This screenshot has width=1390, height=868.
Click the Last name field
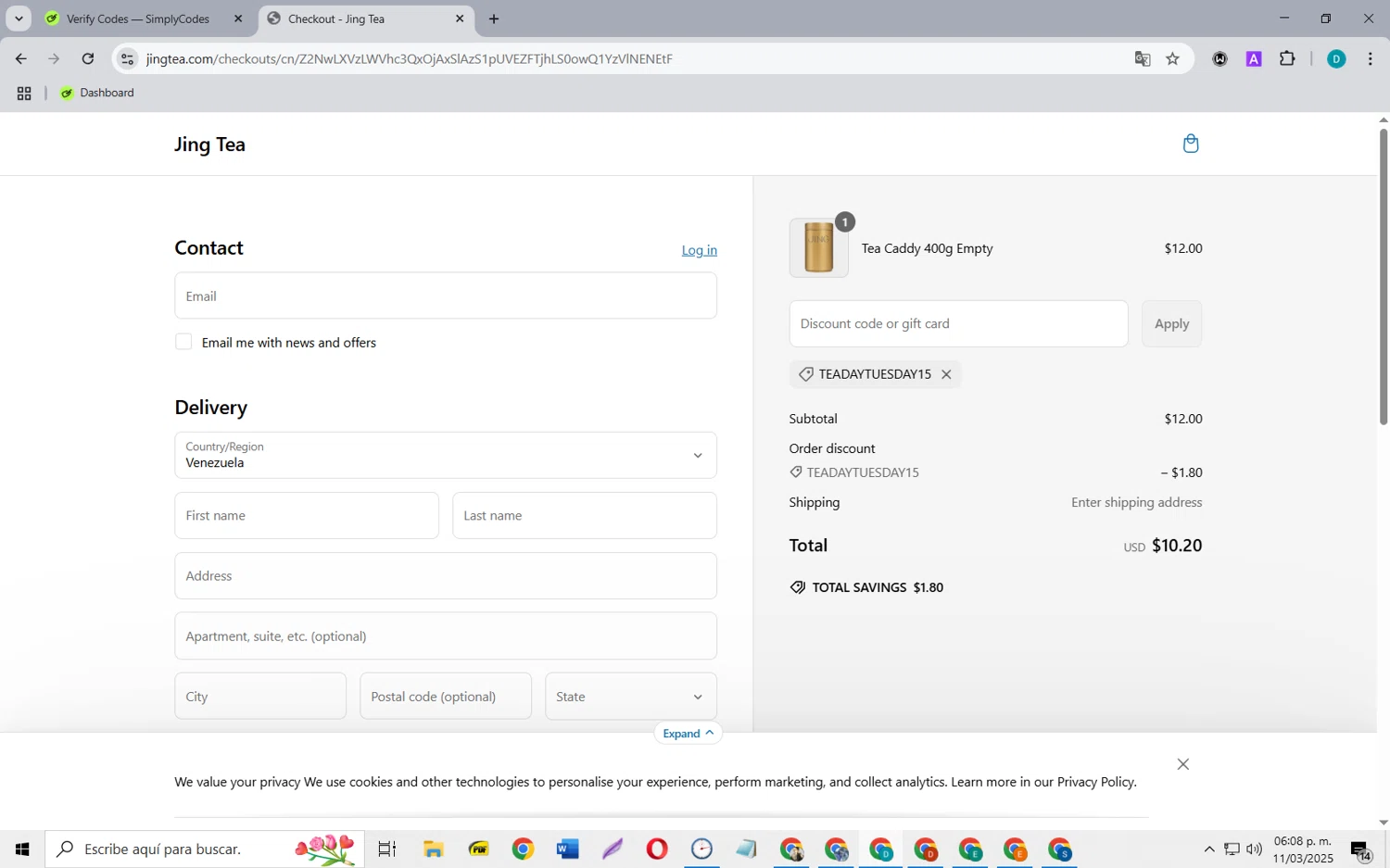pyautogui.click(x=585, y=515)
